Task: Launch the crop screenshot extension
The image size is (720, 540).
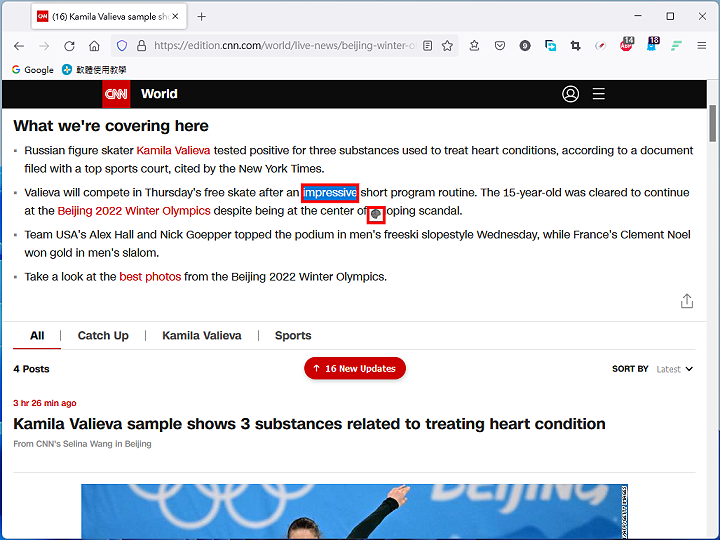Action: (x=575, y=45)
